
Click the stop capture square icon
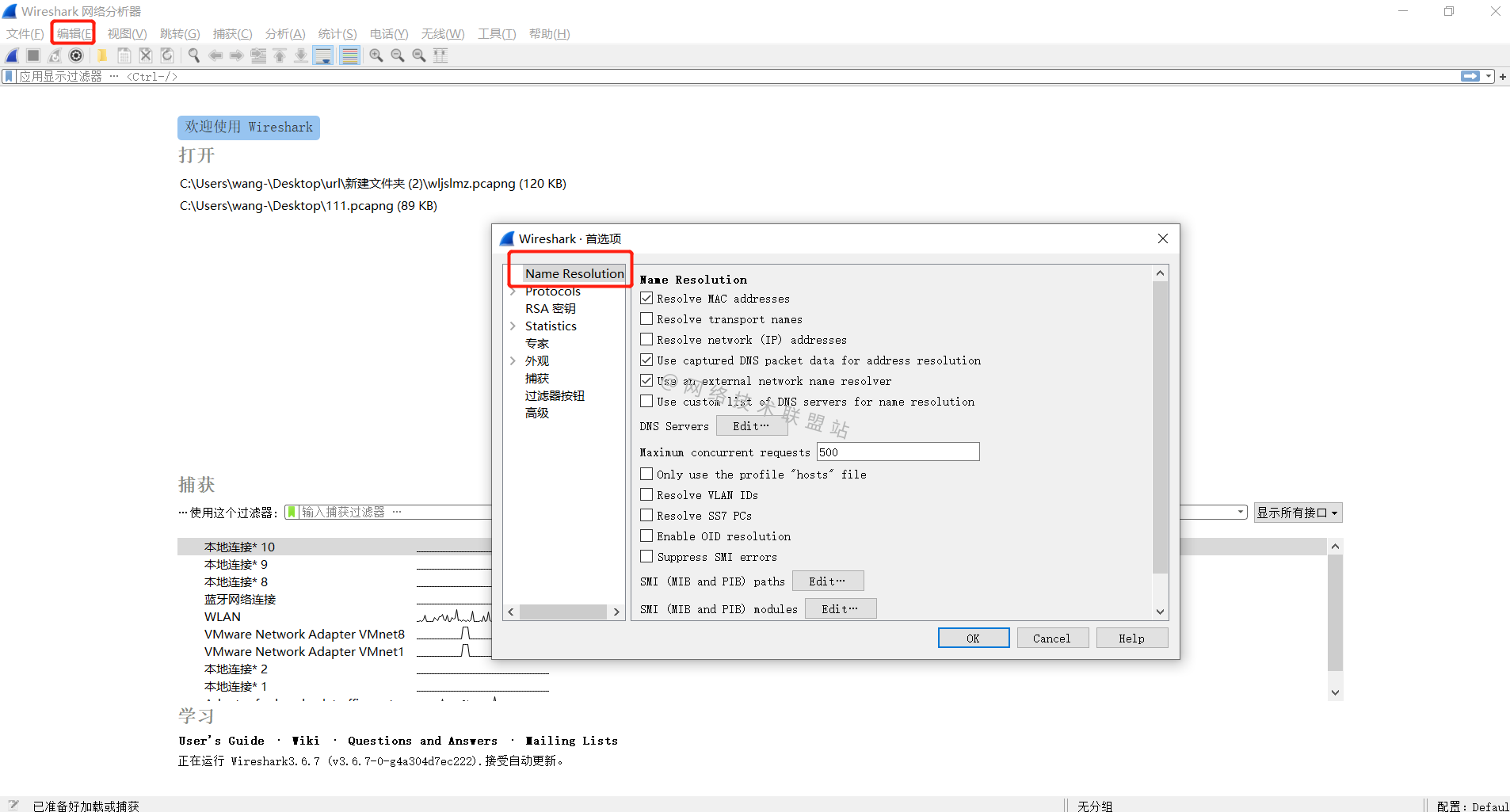tap(33, 55)
